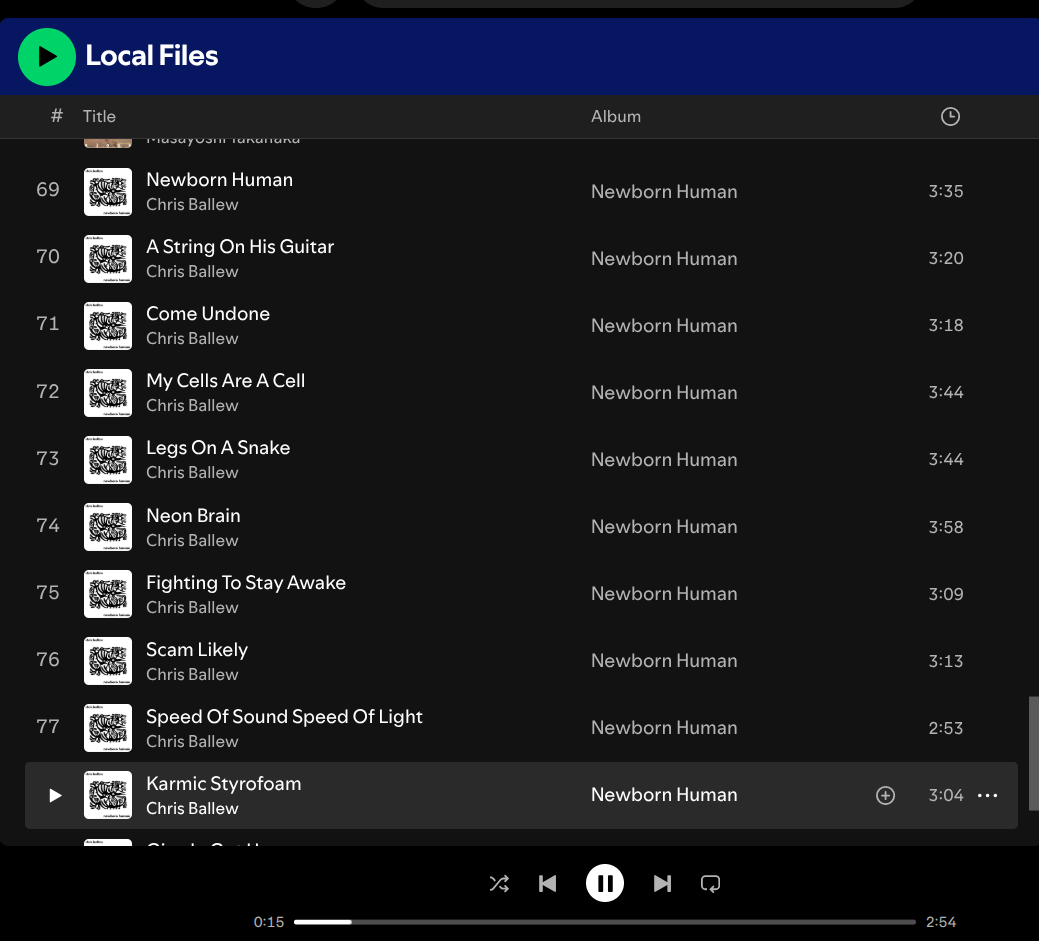Click the playback progress bar
1039x941 pixels.
click(604, 922)
